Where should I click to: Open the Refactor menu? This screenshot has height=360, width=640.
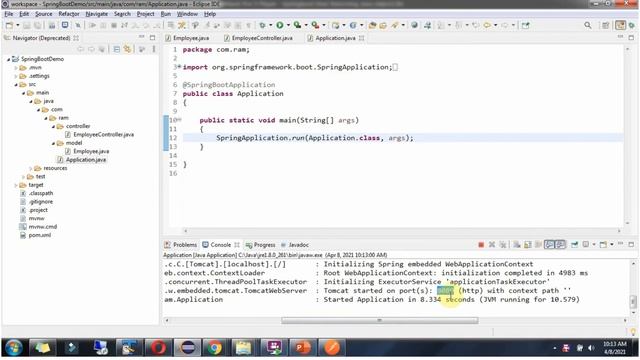click(x=69, y=14)
